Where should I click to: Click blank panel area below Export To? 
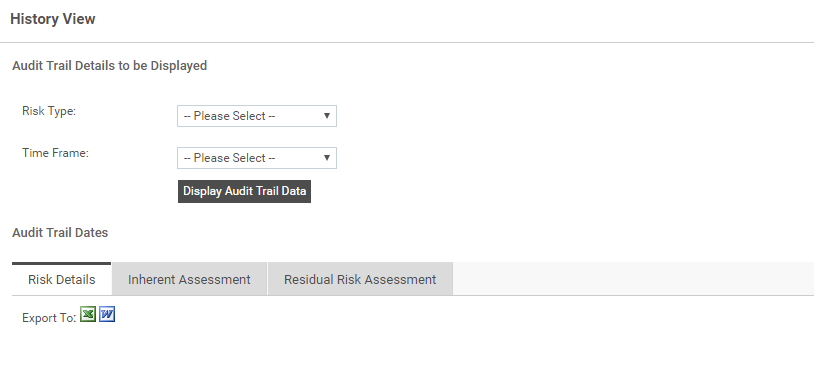(413, 346)
